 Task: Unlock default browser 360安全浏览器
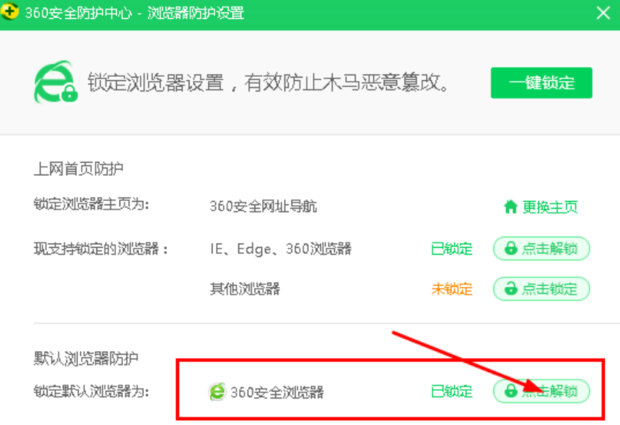click(x=541, y=391)
